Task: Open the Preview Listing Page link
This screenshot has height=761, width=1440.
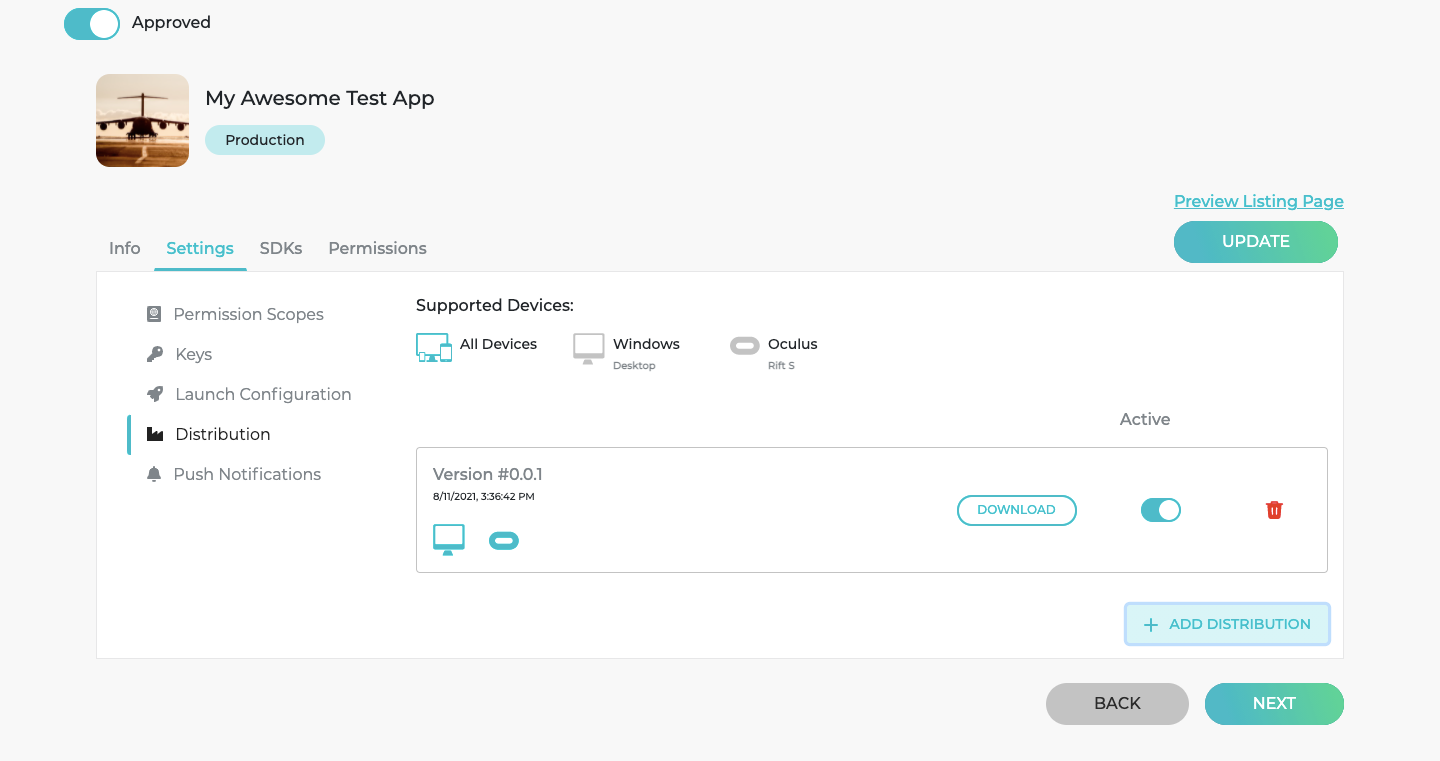Action: 1258,201
